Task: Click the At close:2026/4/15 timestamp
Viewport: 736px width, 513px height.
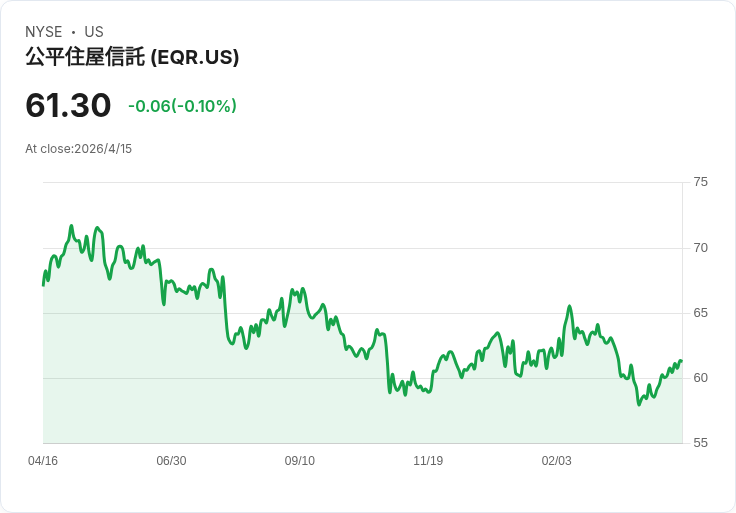Action: pyautogui.click(x=79, y=149)
